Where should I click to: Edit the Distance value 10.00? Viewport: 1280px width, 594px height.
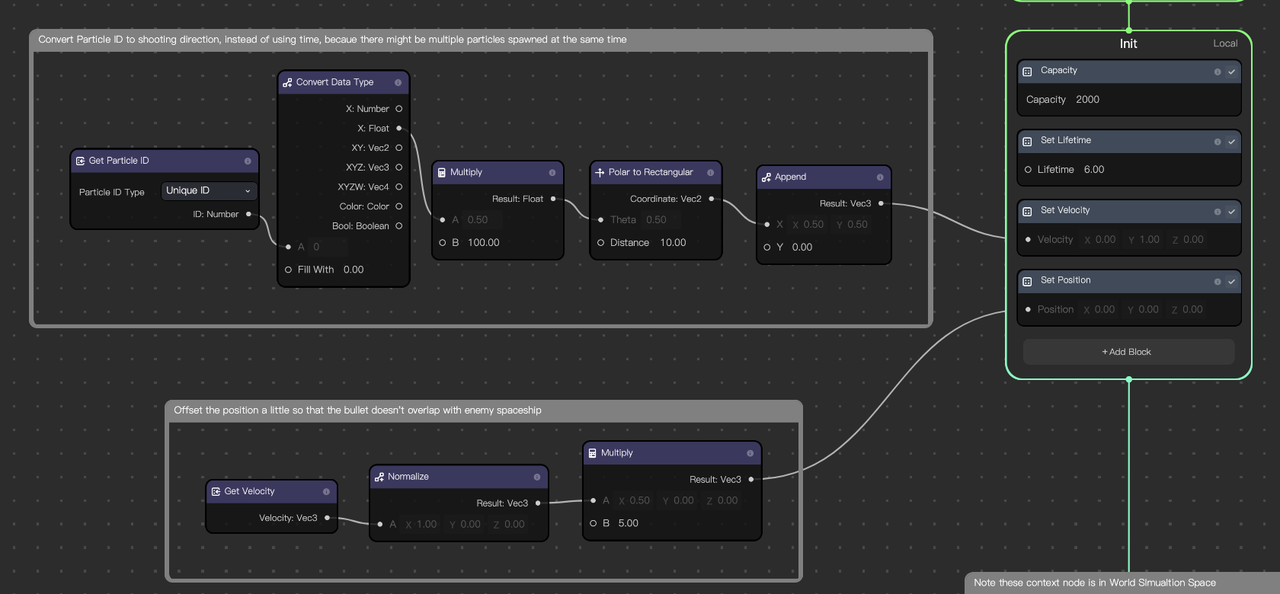coord(673,243)
